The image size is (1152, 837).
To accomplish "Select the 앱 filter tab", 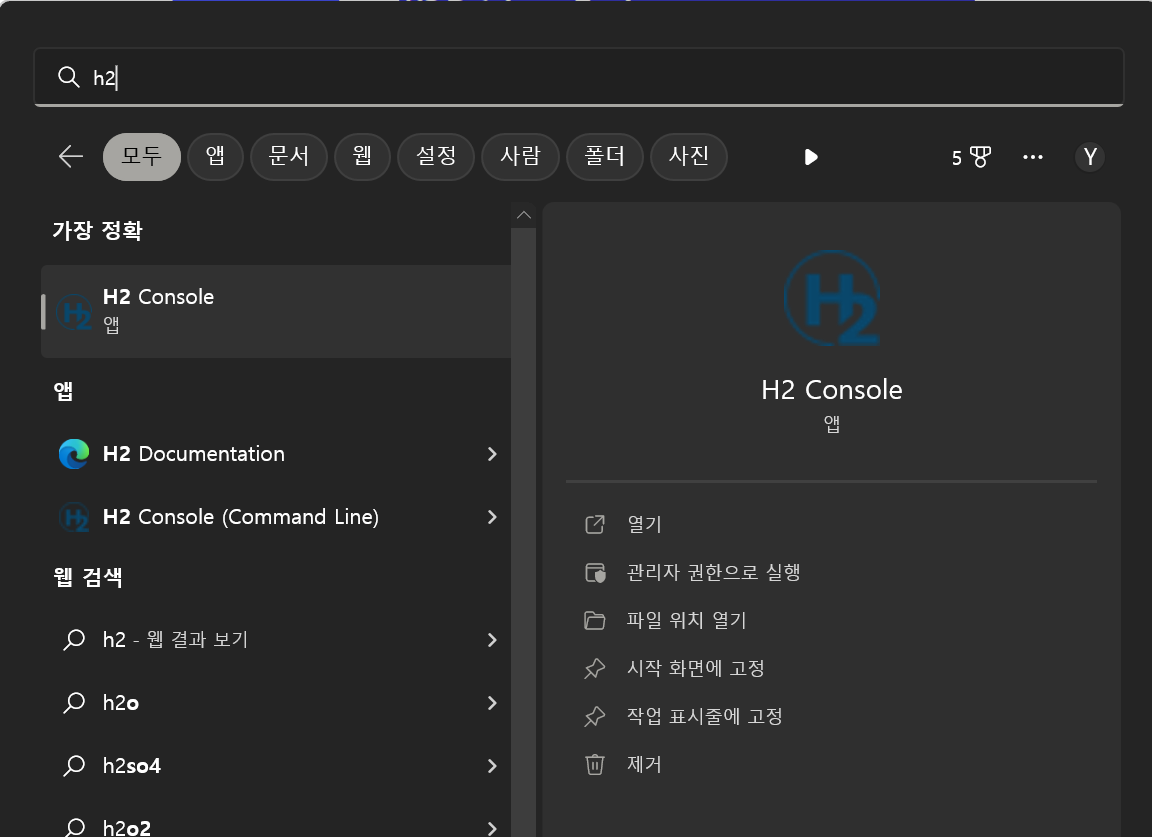I will click(x=215, y=157).
